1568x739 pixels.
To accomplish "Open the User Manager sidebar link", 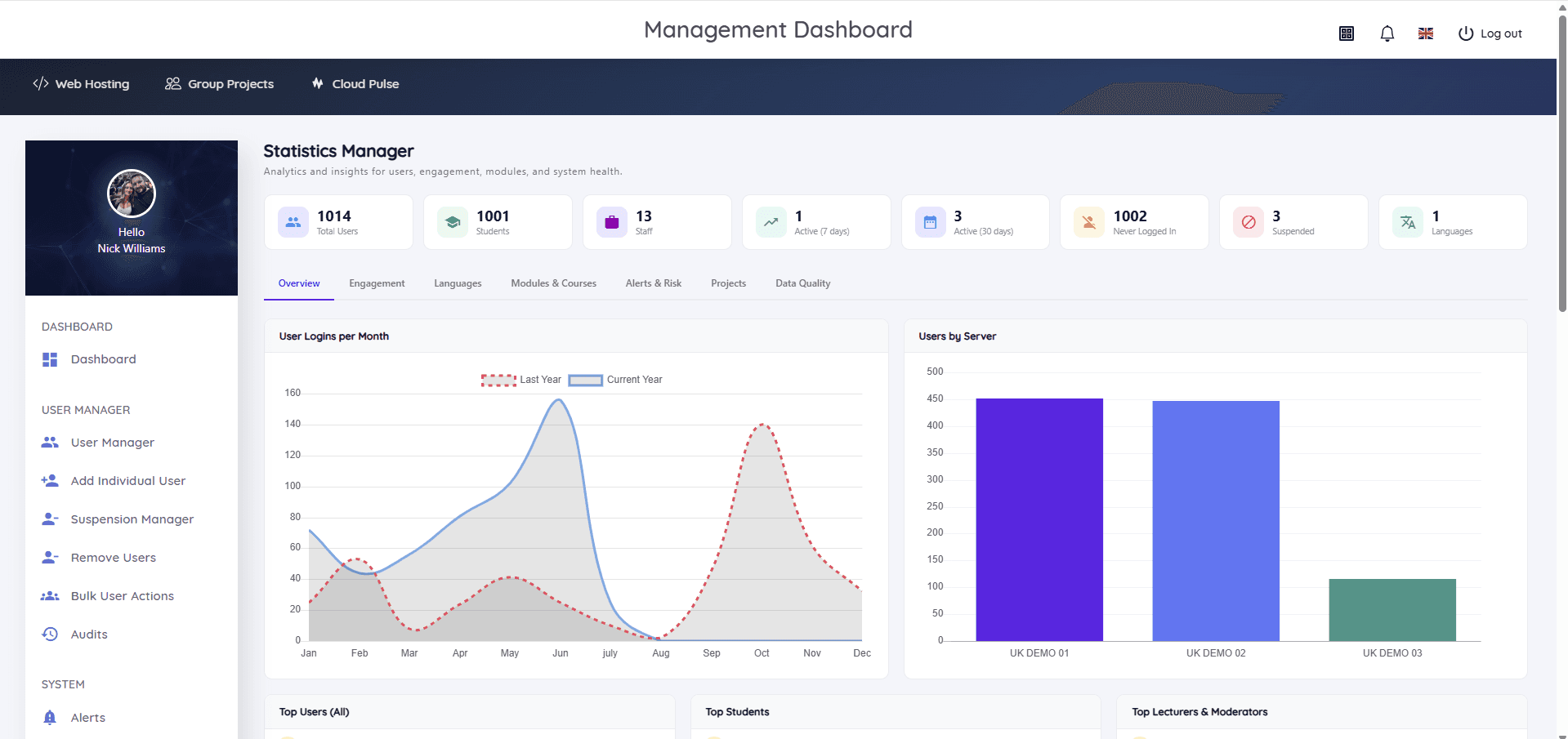I will 113,443.
